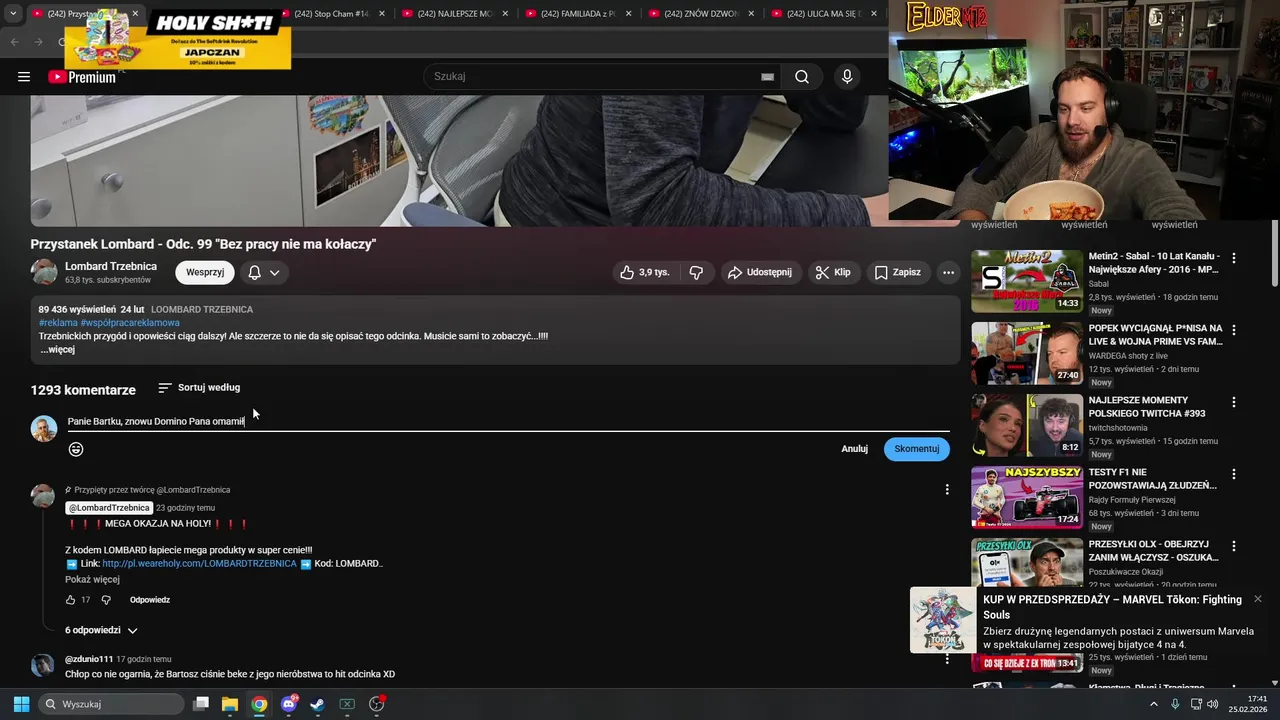Screen dimensions: 1280x720
Task: Click the search magnifier button
Action: 801,77
